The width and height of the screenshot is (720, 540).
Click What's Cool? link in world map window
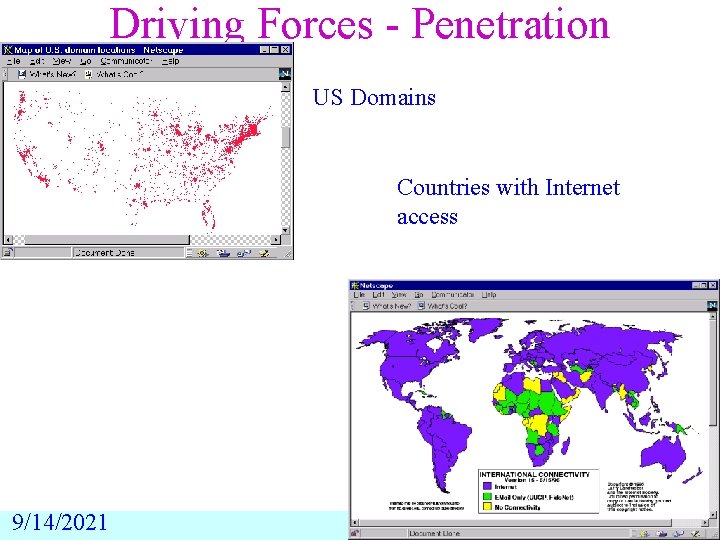click(x=447, y=306)
